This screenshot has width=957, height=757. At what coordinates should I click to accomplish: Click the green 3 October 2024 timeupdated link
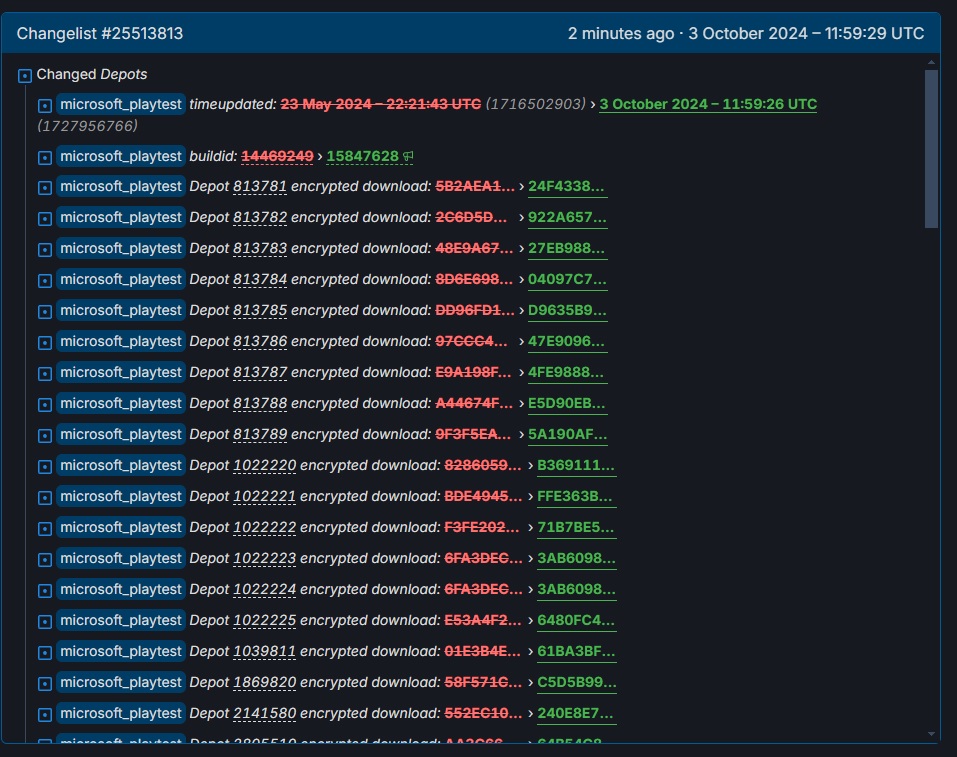(x=707, y=104)
